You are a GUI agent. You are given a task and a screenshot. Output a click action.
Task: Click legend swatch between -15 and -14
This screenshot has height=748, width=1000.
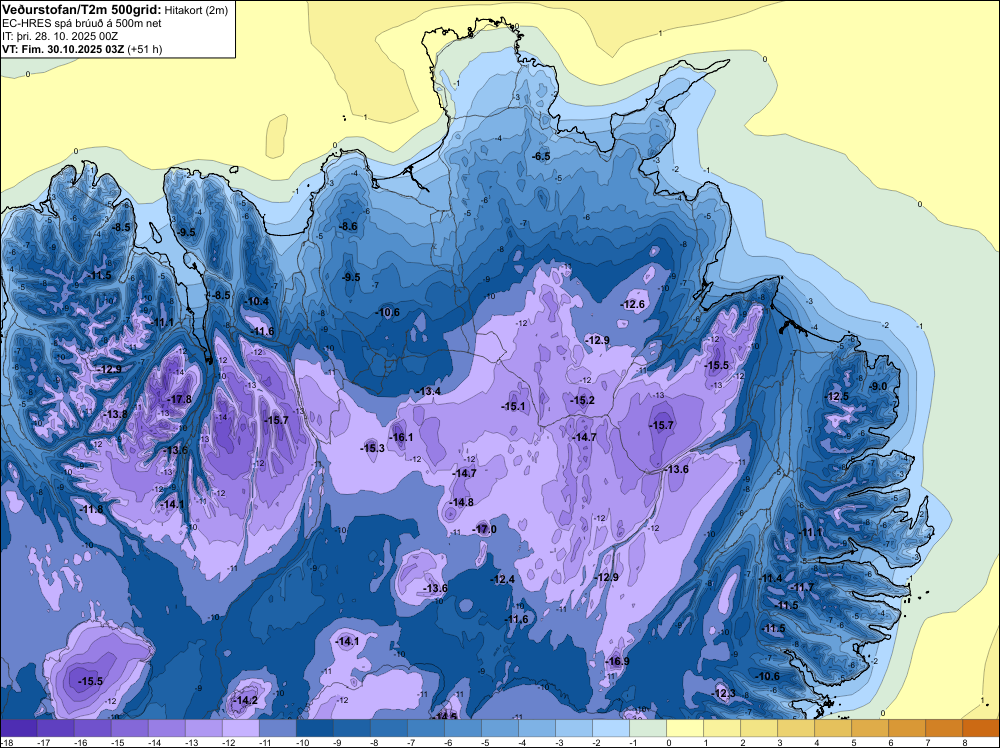[130, 728]
